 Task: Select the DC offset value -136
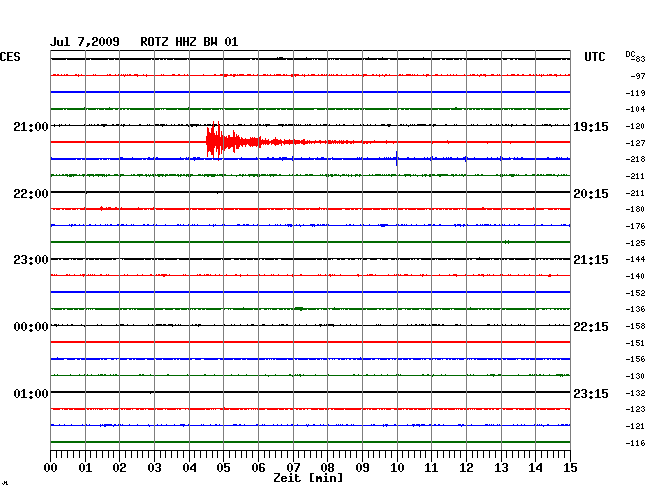tap(635, 309)
